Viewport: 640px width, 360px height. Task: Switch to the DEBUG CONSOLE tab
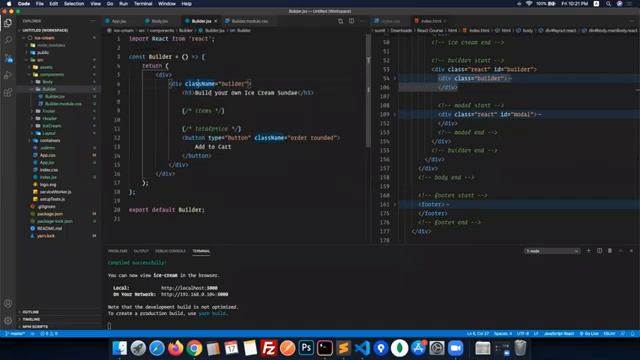tap(170, 251)
